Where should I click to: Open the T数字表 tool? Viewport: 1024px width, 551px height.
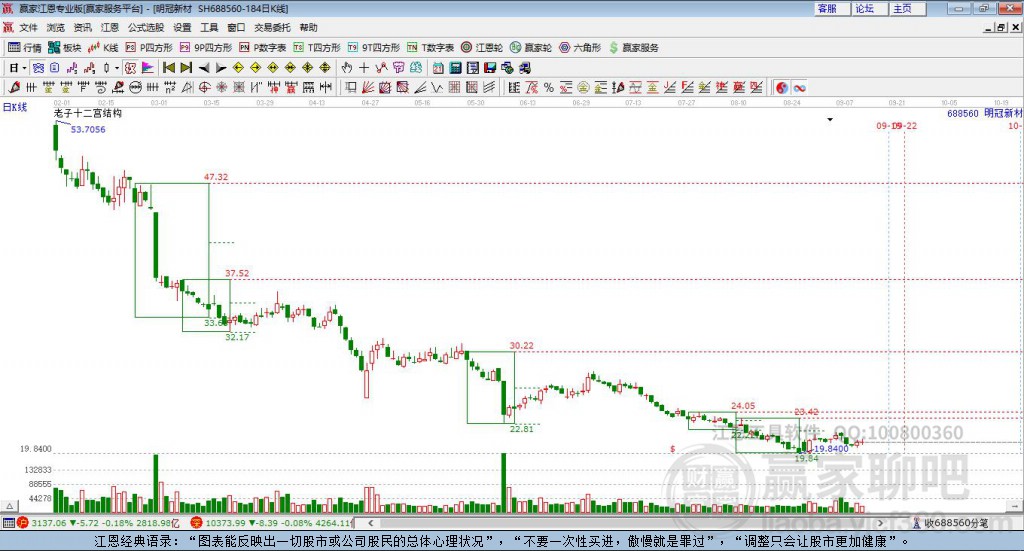point(430,48)
